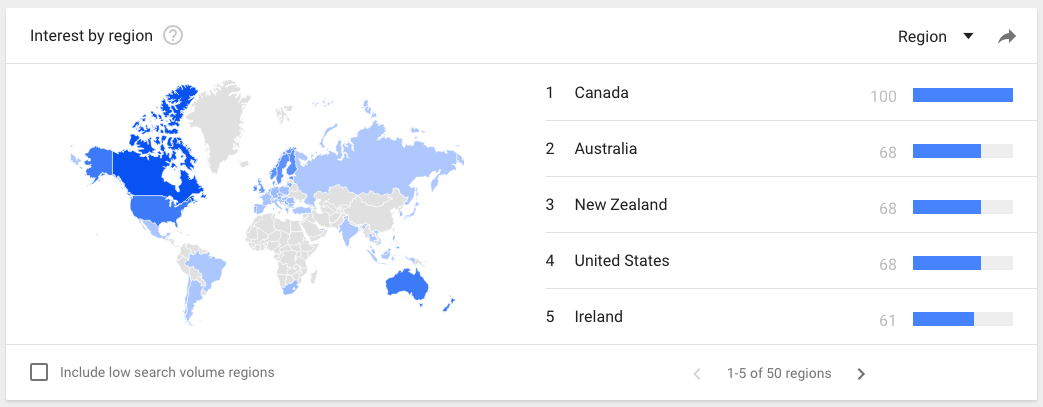The image size is (1043, 407).
Task: Click Canada's full interest bar
Action: (x=963, y=95)
